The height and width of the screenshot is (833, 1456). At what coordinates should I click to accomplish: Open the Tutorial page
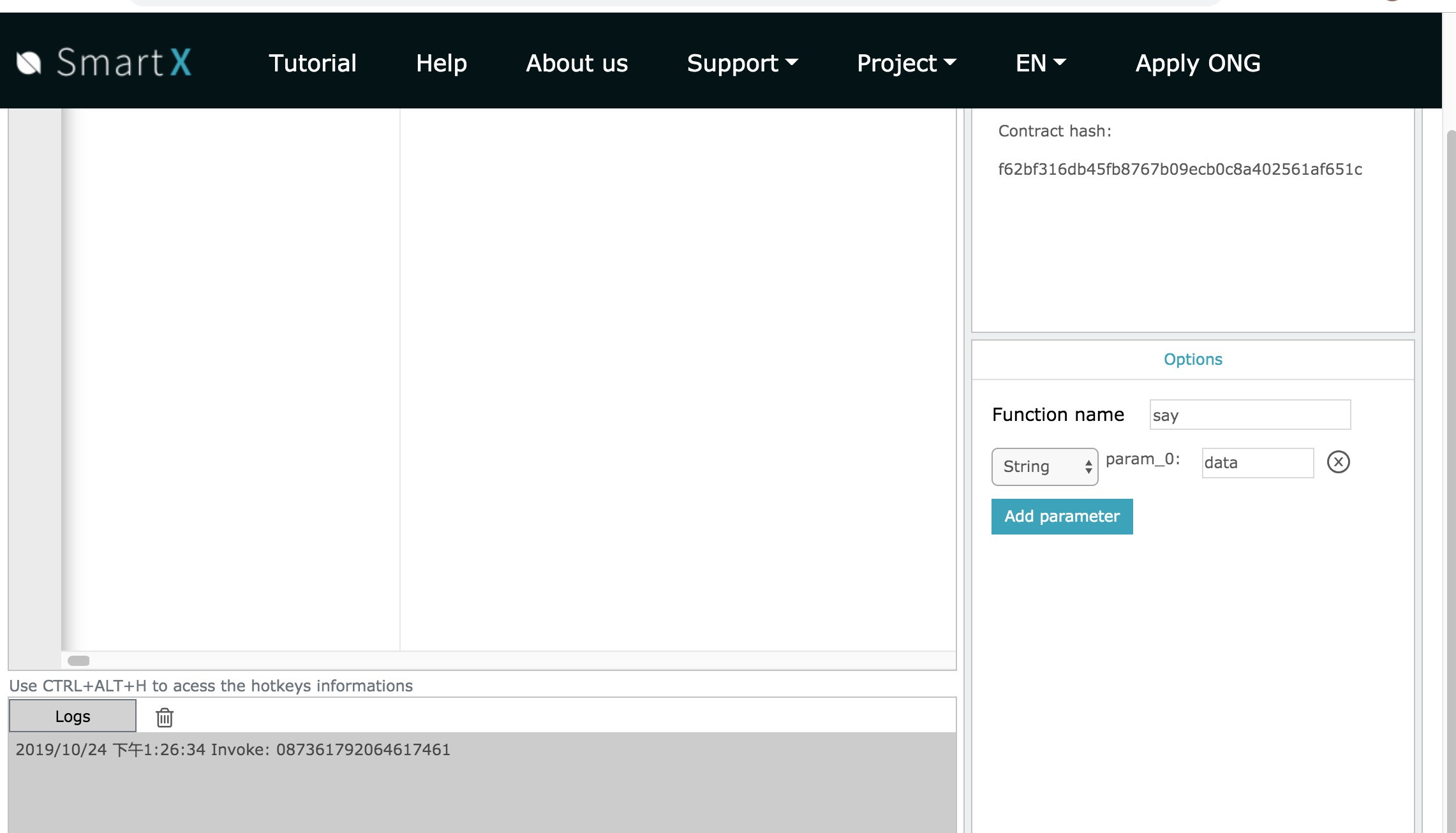coord(313,63)
